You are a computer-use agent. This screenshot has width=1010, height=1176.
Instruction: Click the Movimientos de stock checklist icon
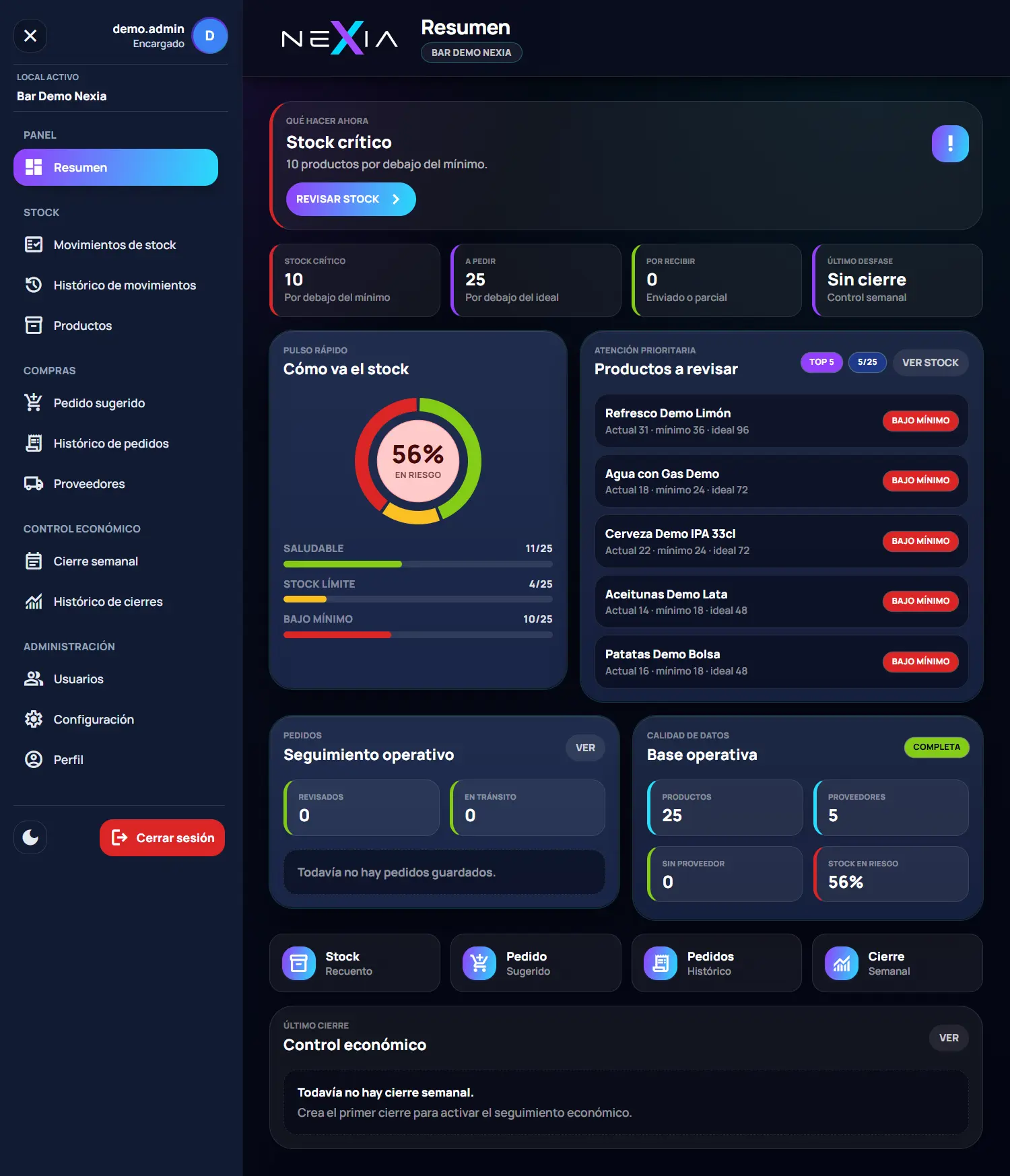34,244
